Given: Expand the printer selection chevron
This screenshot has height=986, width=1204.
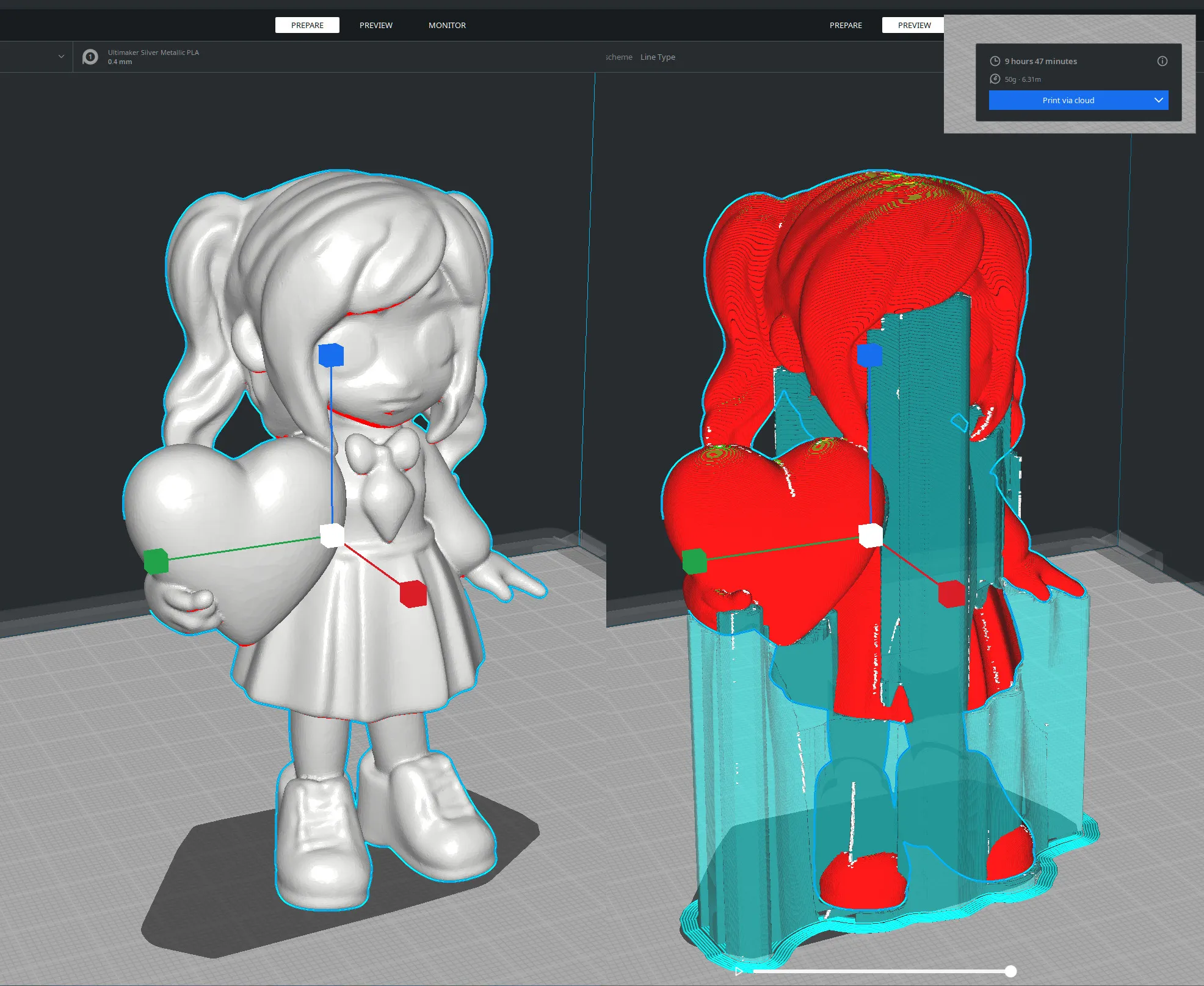Looking at the screenshot, I should pyautogui.click(x=61, y=57).
